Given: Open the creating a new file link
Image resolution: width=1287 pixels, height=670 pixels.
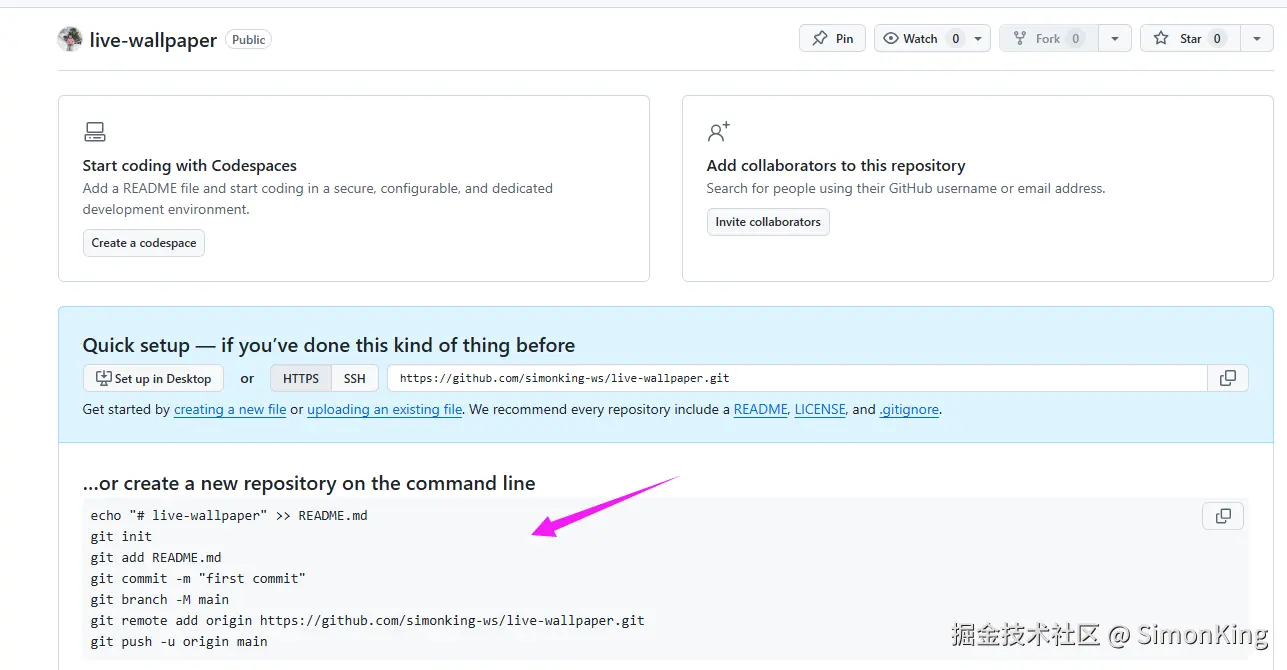Looking at the screenshot, I should [230, 410].
